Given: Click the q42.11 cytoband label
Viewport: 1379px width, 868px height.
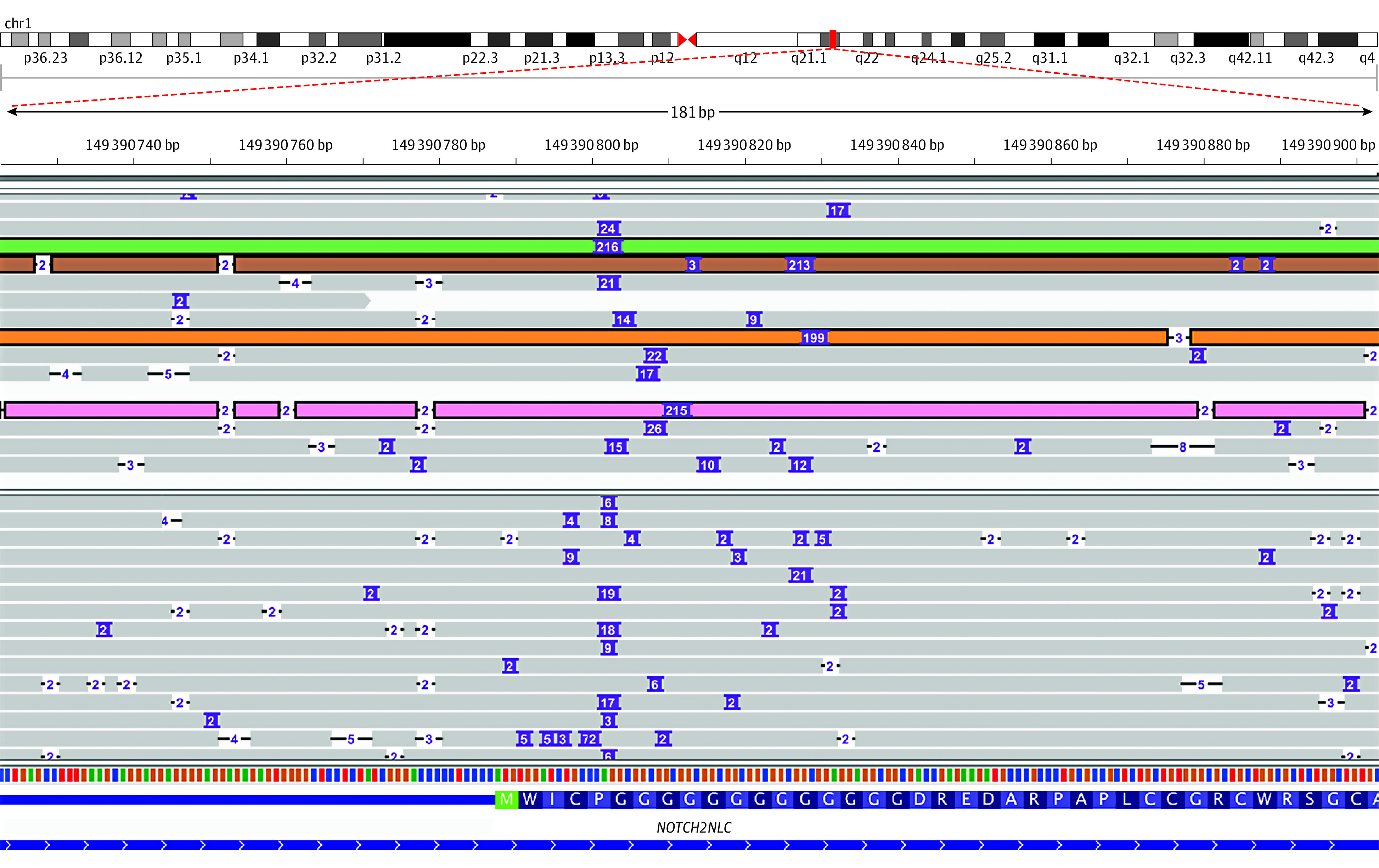Looking at the screenshot, I should pos(1250,58).
